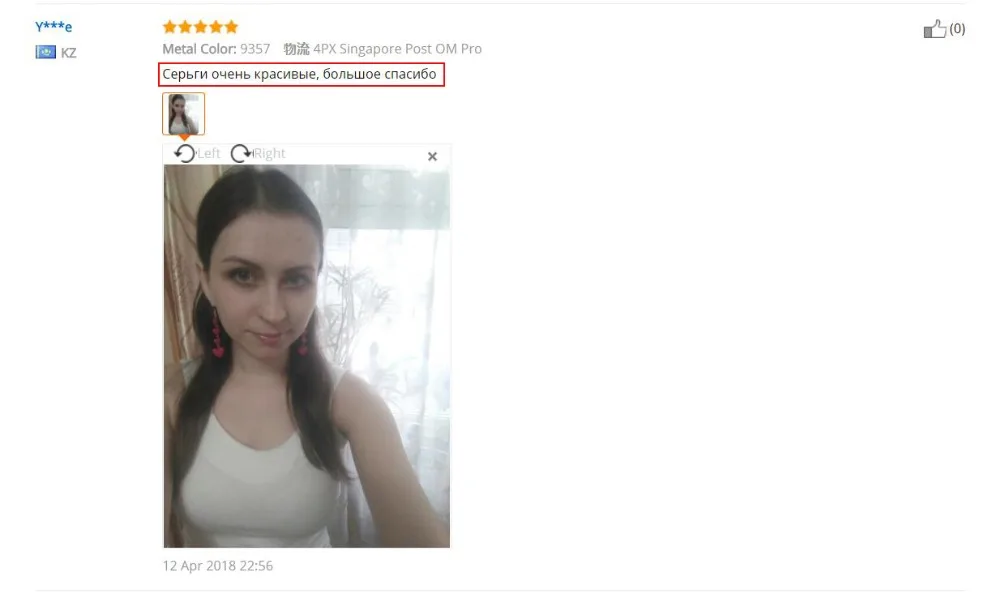The width and height of the screenshot is (1000, 598).
Task: Rotate the photo left with the counterclockwise arrow
Action: 184,154
